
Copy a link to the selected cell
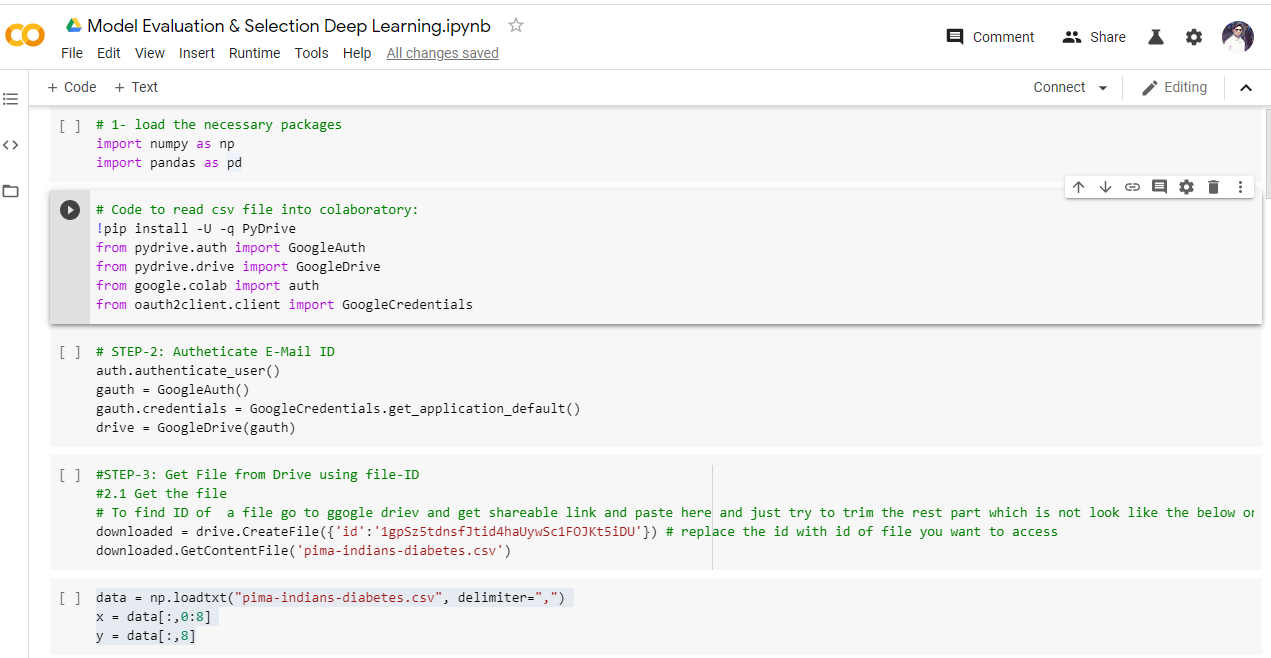(x=1131, y=186)
